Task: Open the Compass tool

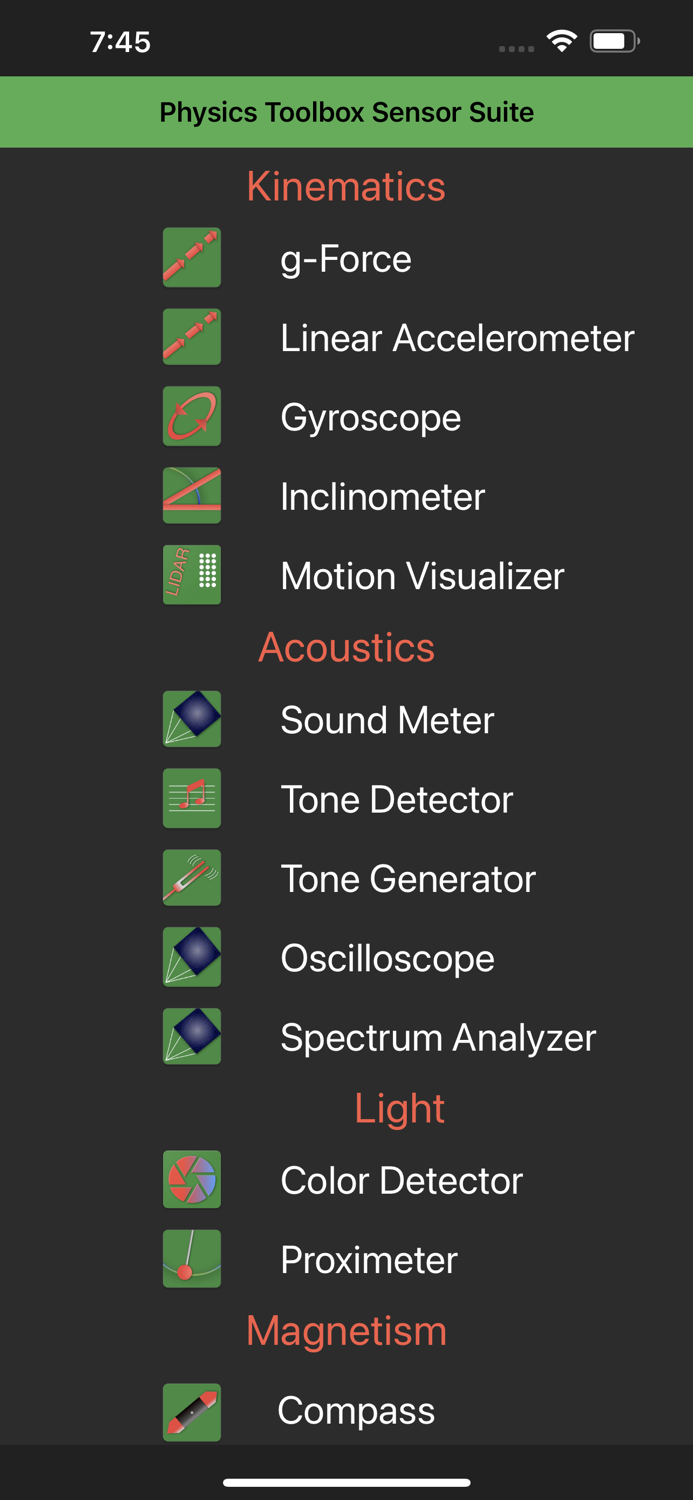Action: [x=356, y=1411]
